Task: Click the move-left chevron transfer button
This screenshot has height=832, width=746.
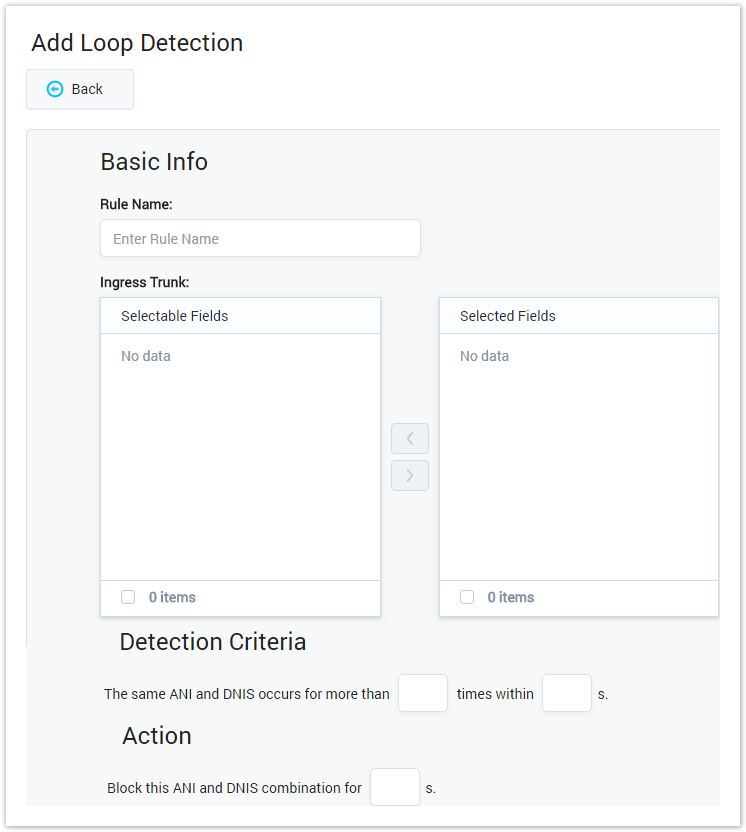Action: pos(410,439)
